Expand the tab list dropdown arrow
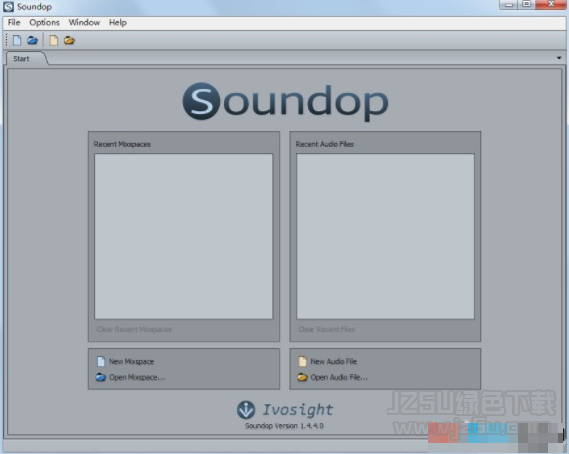 tap(559, 58)
